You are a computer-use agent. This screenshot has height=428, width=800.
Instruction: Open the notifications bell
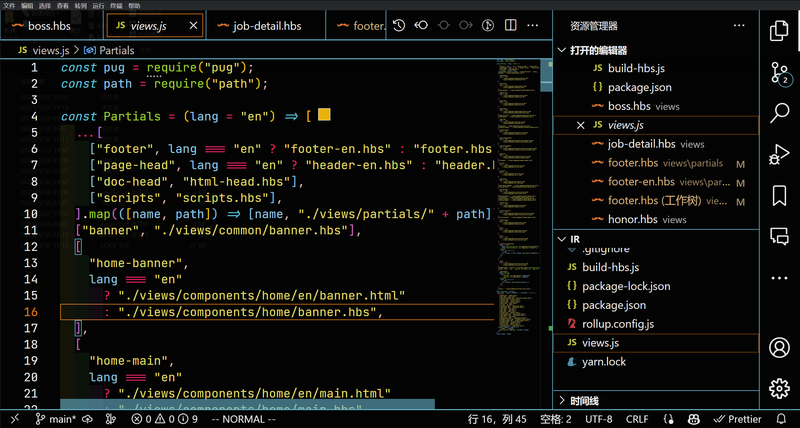781,419
